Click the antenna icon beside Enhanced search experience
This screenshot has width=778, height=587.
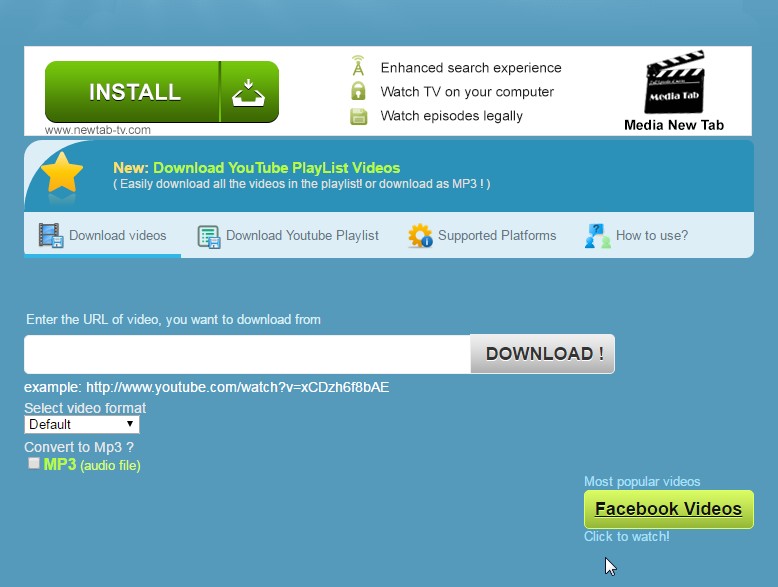pyautogui.click(x=358, y=66)
